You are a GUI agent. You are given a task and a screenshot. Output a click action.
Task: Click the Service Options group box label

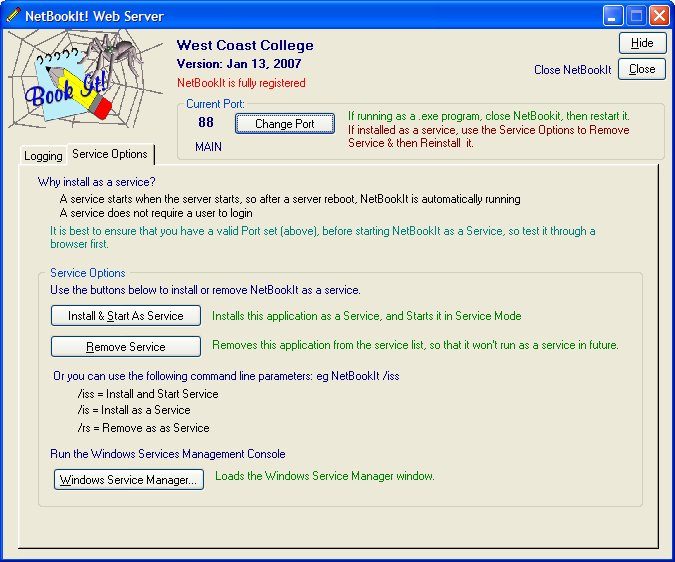pyautogui.click(x=88, y=273)
